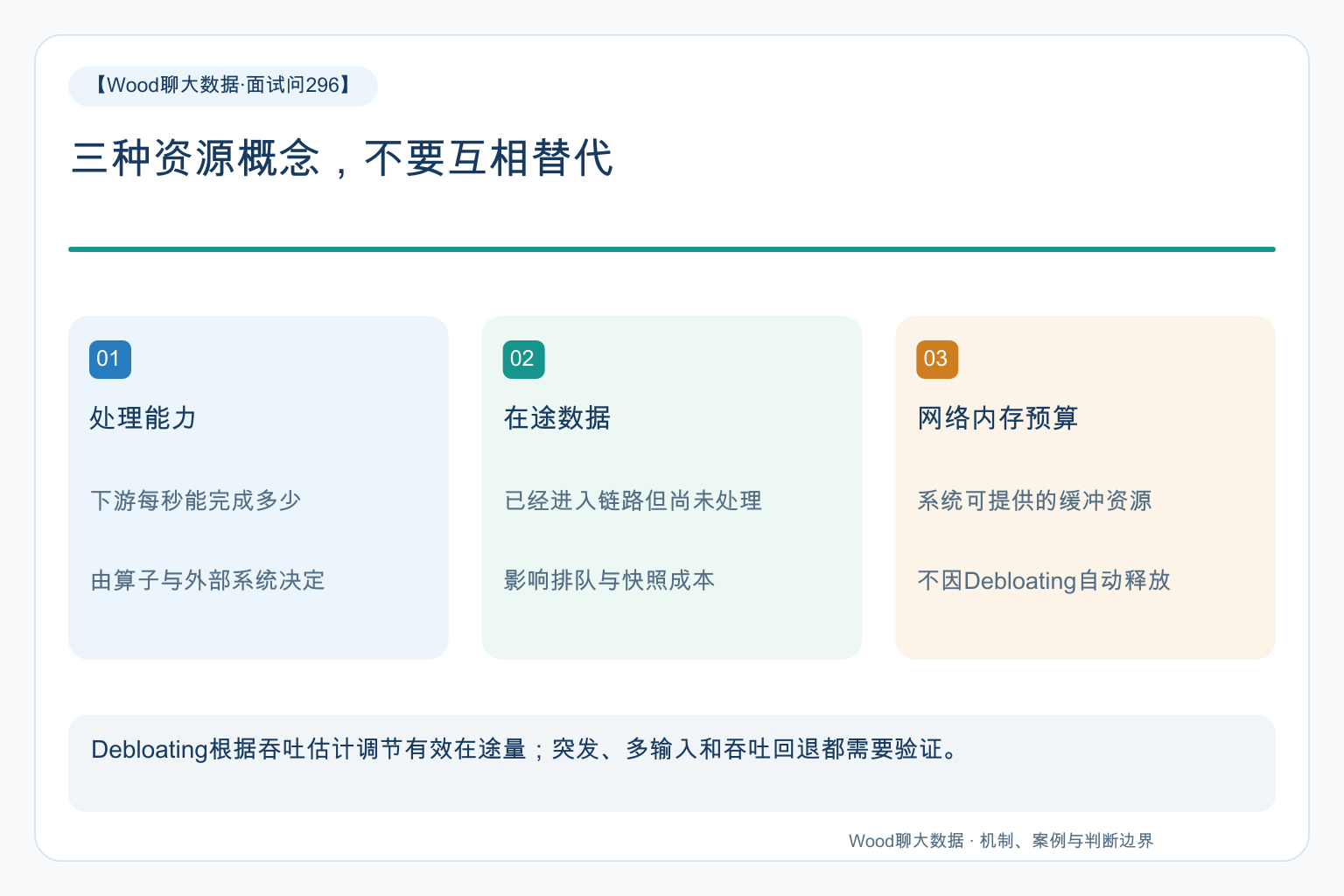Screen dimensions: 1344x896
Task: Select the line 影响排队与快照成本
Action: tap(609, 580)
